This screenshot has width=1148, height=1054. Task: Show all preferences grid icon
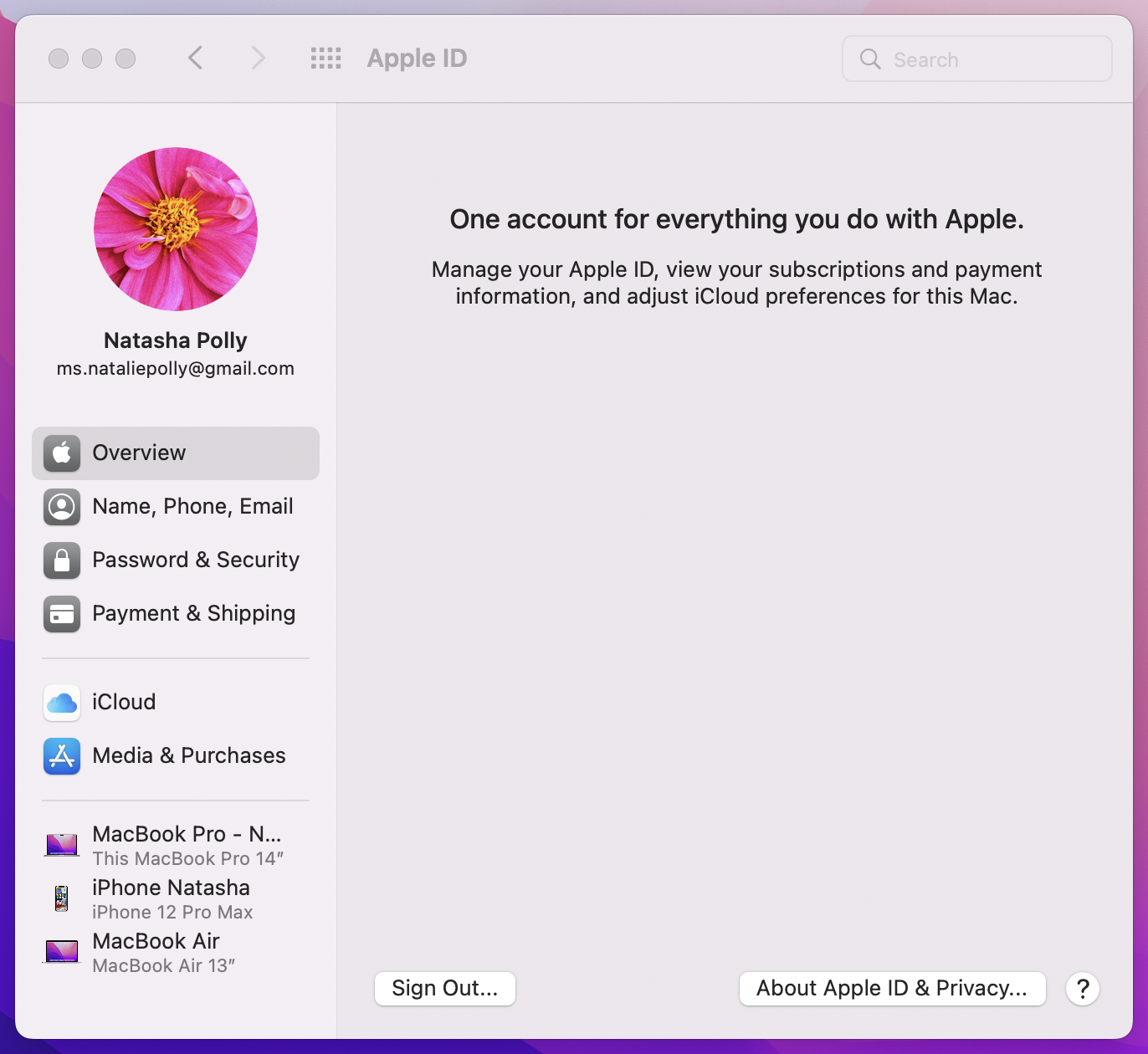point(325,59)
